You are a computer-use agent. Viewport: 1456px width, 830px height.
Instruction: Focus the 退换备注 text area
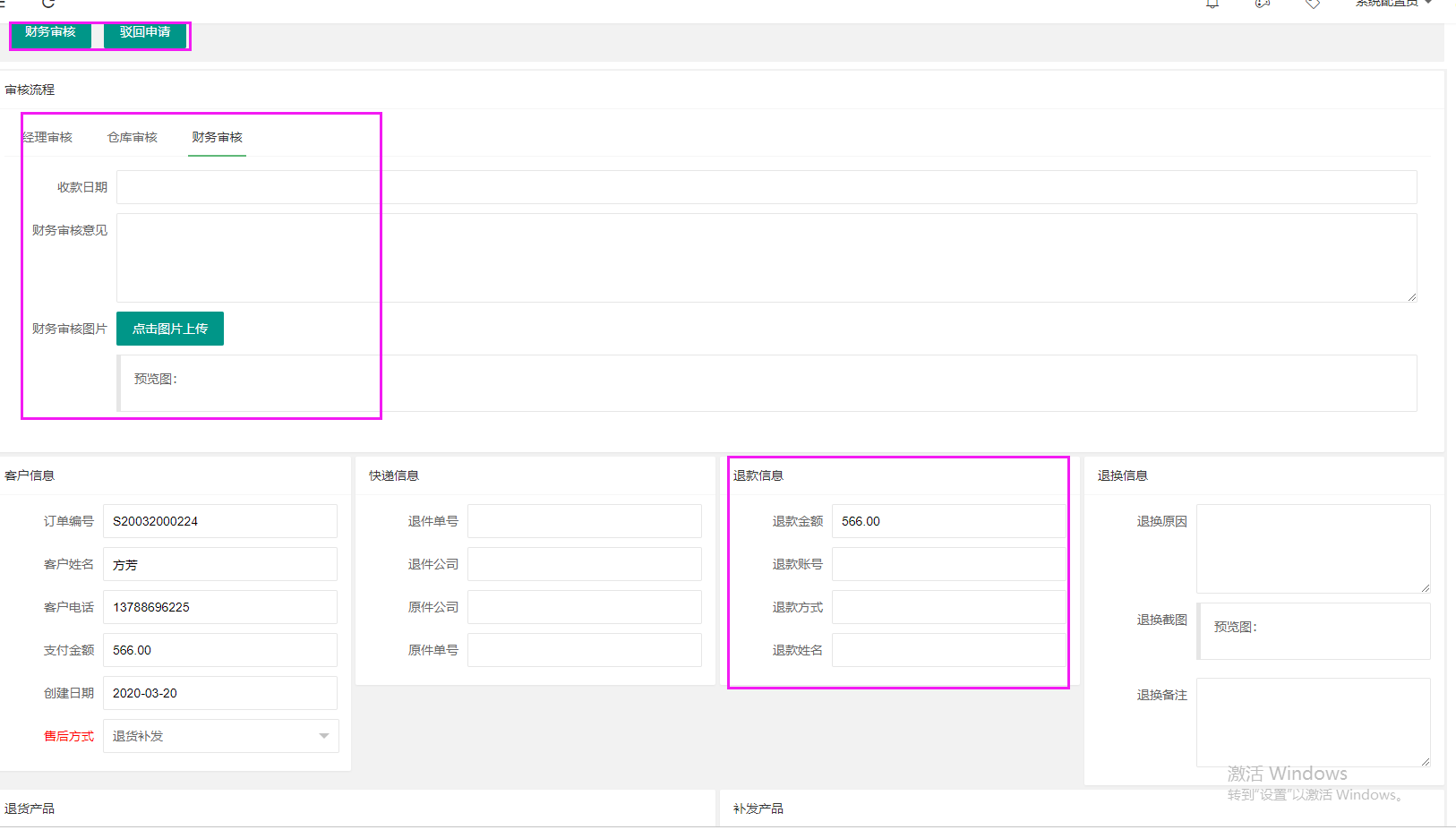[1314, 723]
